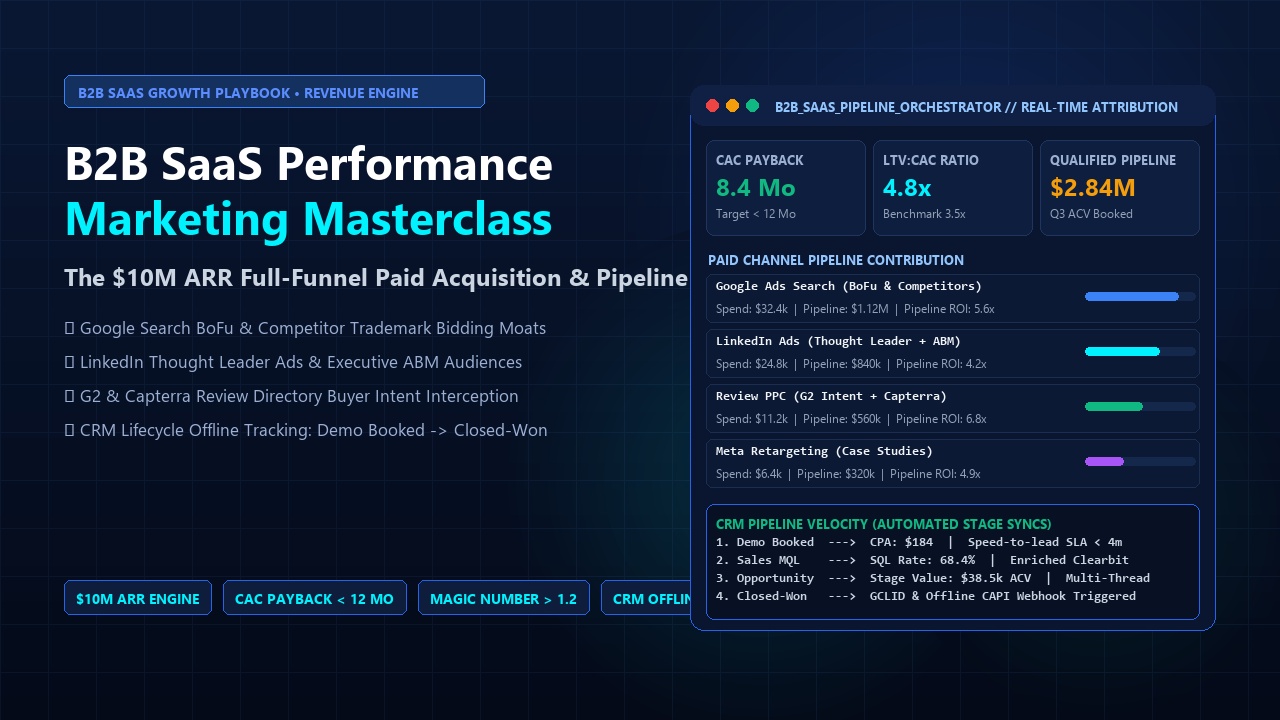Click the '2. Sales MQL' velocity line
1280x720 pixels.
coord(922,560)
